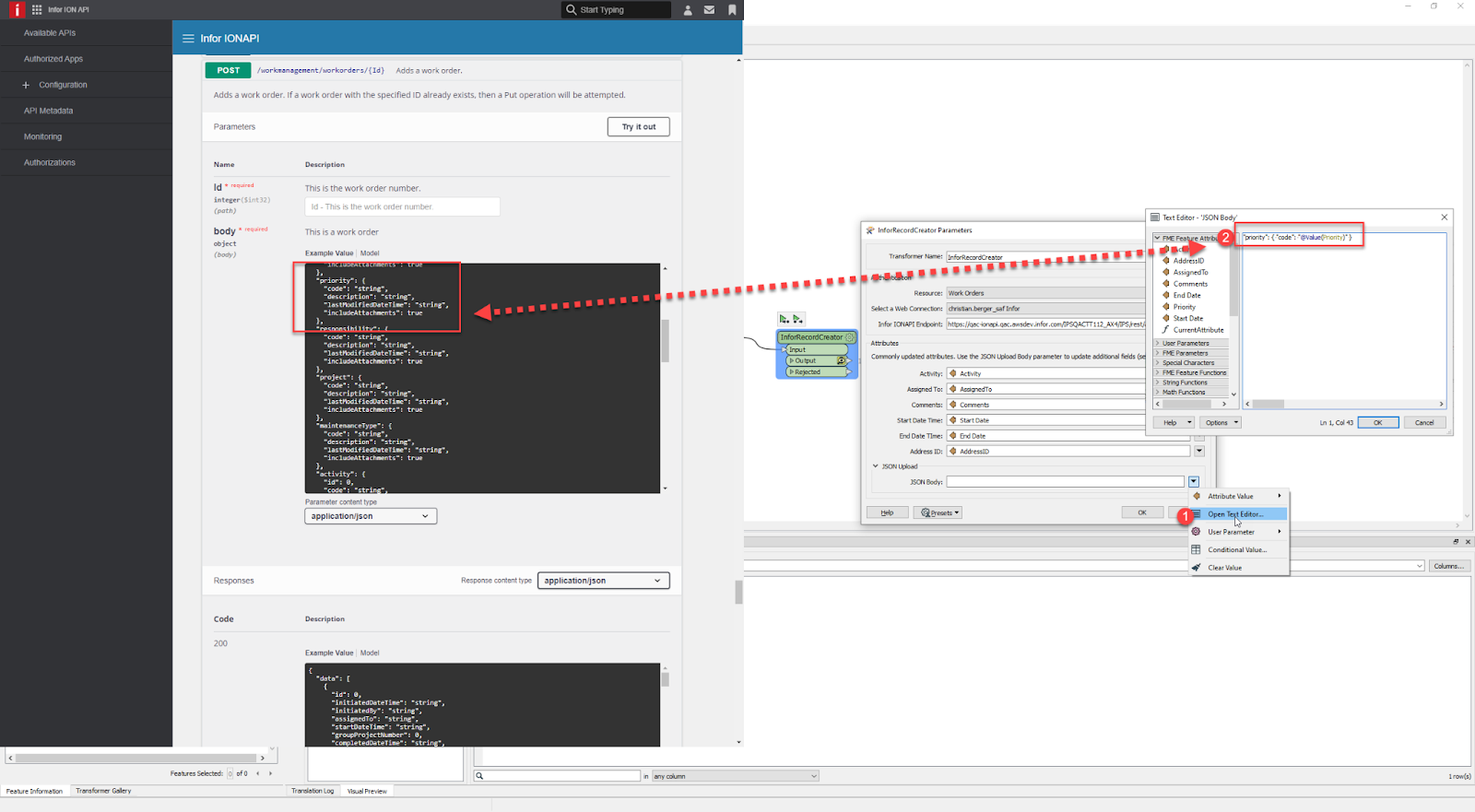Click the Try it out button

point(639,126)
